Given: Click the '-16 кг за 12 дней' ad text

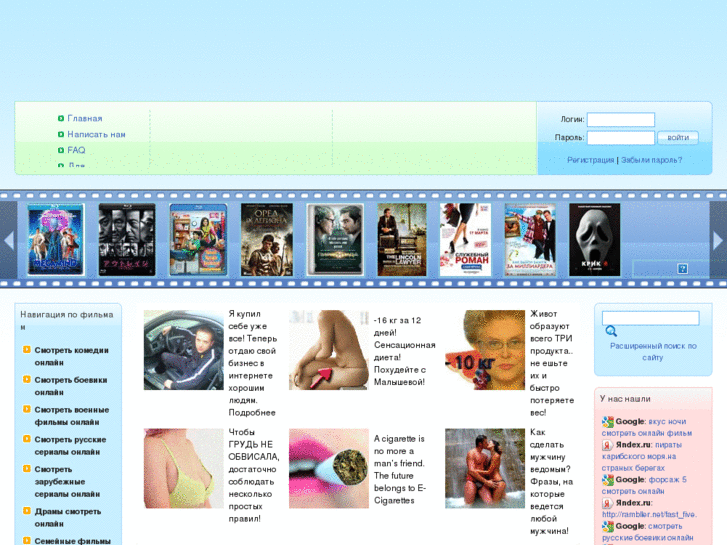Looking at the screenshot, I should coord(404,351).
